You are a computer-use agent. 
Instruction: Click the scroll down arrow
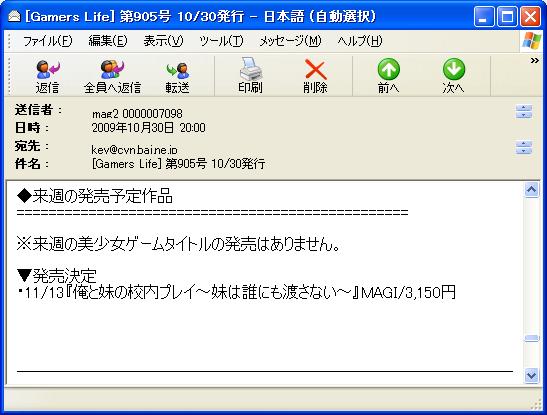[x=531, y=376]
